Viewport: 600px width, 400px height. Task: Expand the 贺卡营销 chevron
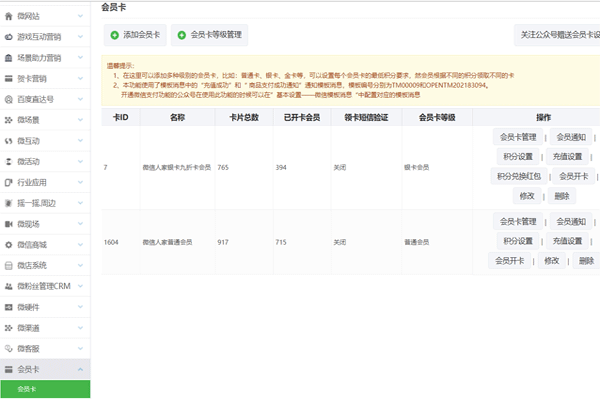pos(80,78)
